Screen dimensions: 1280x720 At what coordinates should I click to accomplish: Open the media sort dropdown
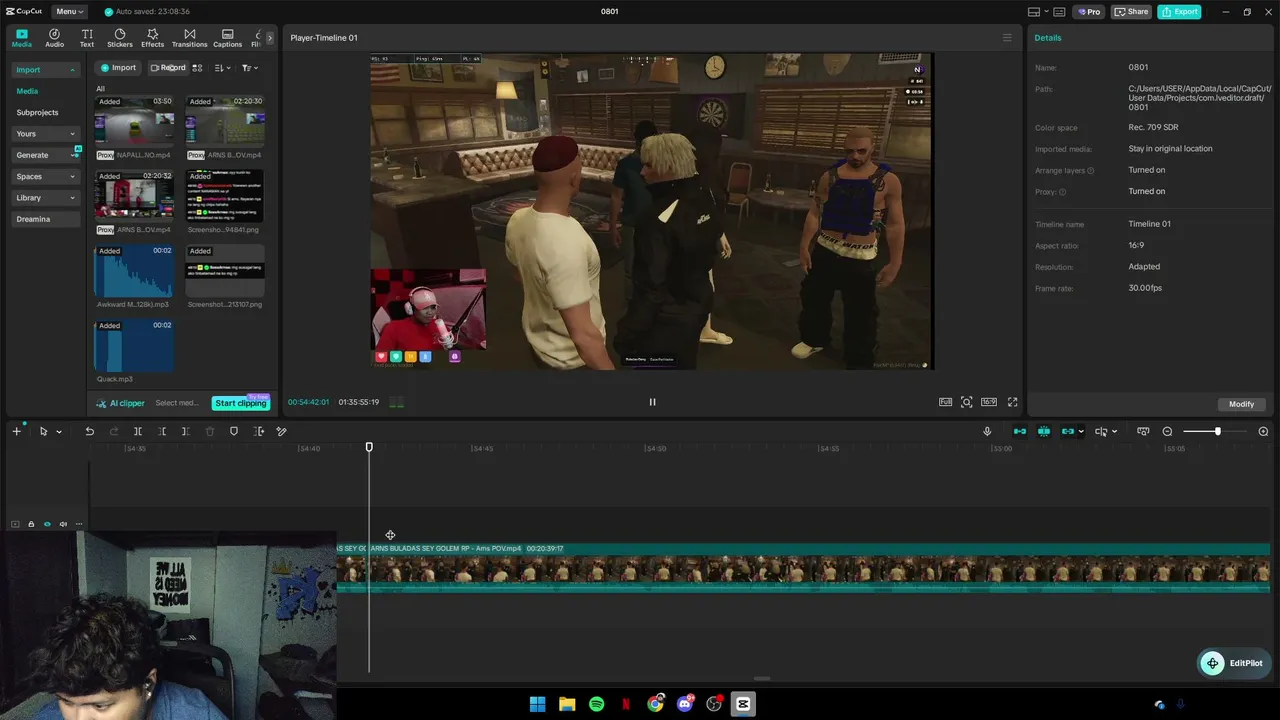[x=222, y=68]
